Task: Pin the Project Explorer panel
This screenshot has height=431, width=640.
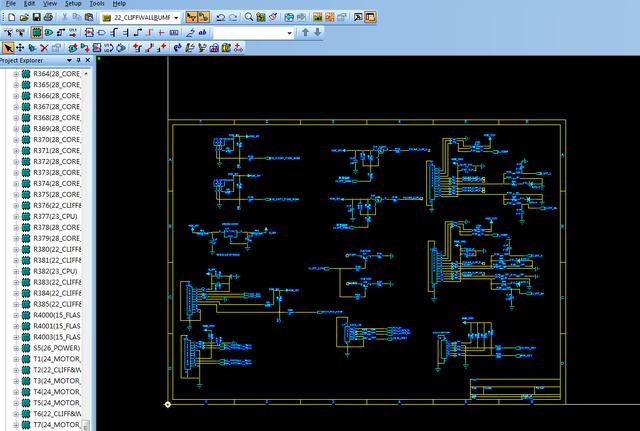Action: click(79, 60)
